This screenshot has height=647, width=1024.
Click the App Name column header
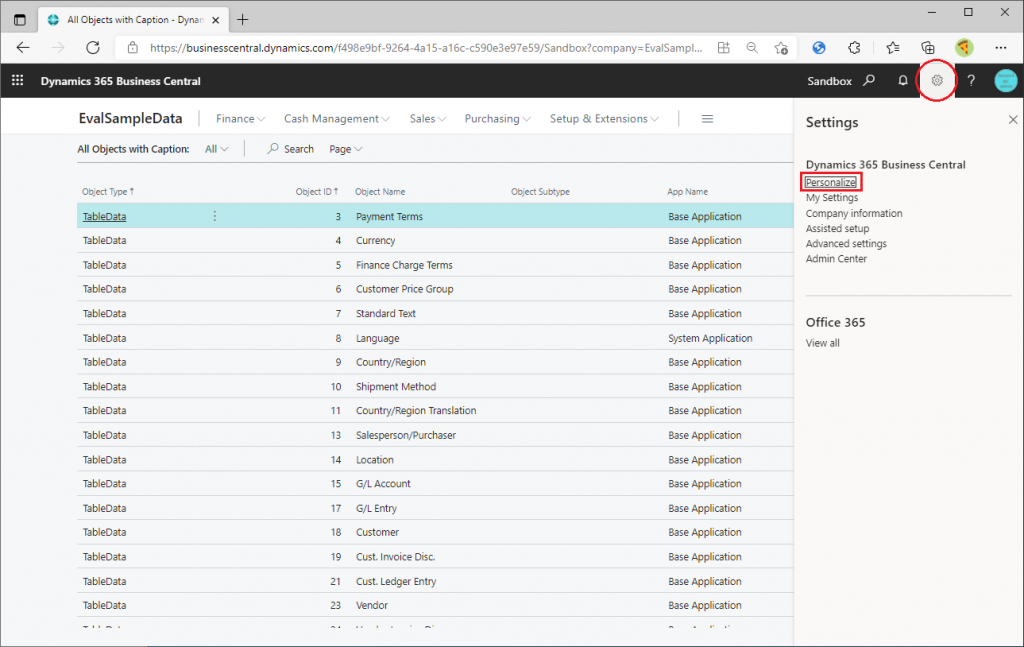[687, 191]
